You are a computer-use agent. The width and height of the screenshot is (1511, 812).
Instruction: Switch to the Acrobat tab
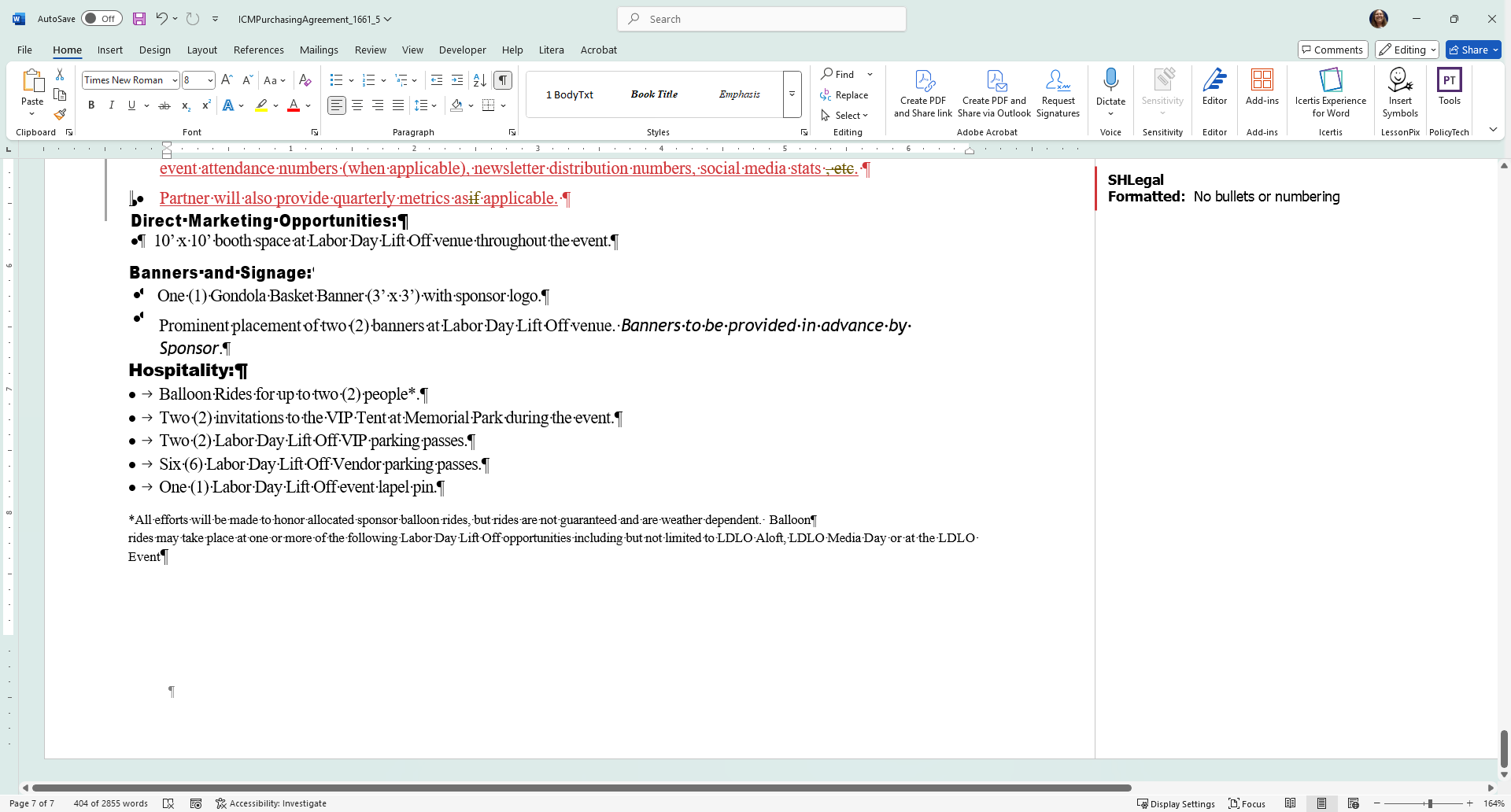tap(599, 50)
